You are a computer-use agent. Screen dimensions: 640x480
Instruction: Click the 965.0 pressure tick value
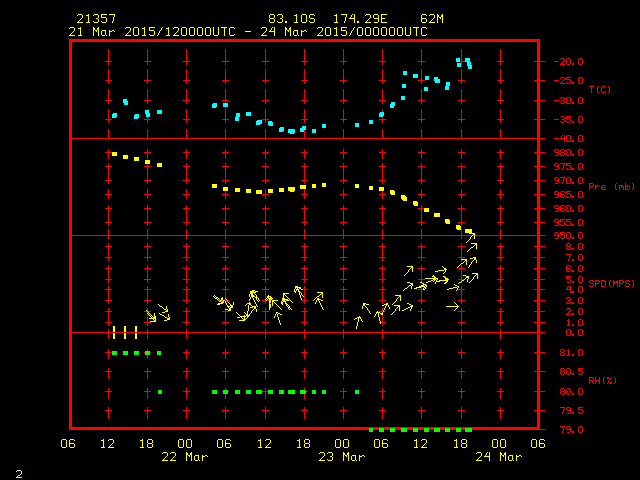pyautogui.click(x=569, y=194)
